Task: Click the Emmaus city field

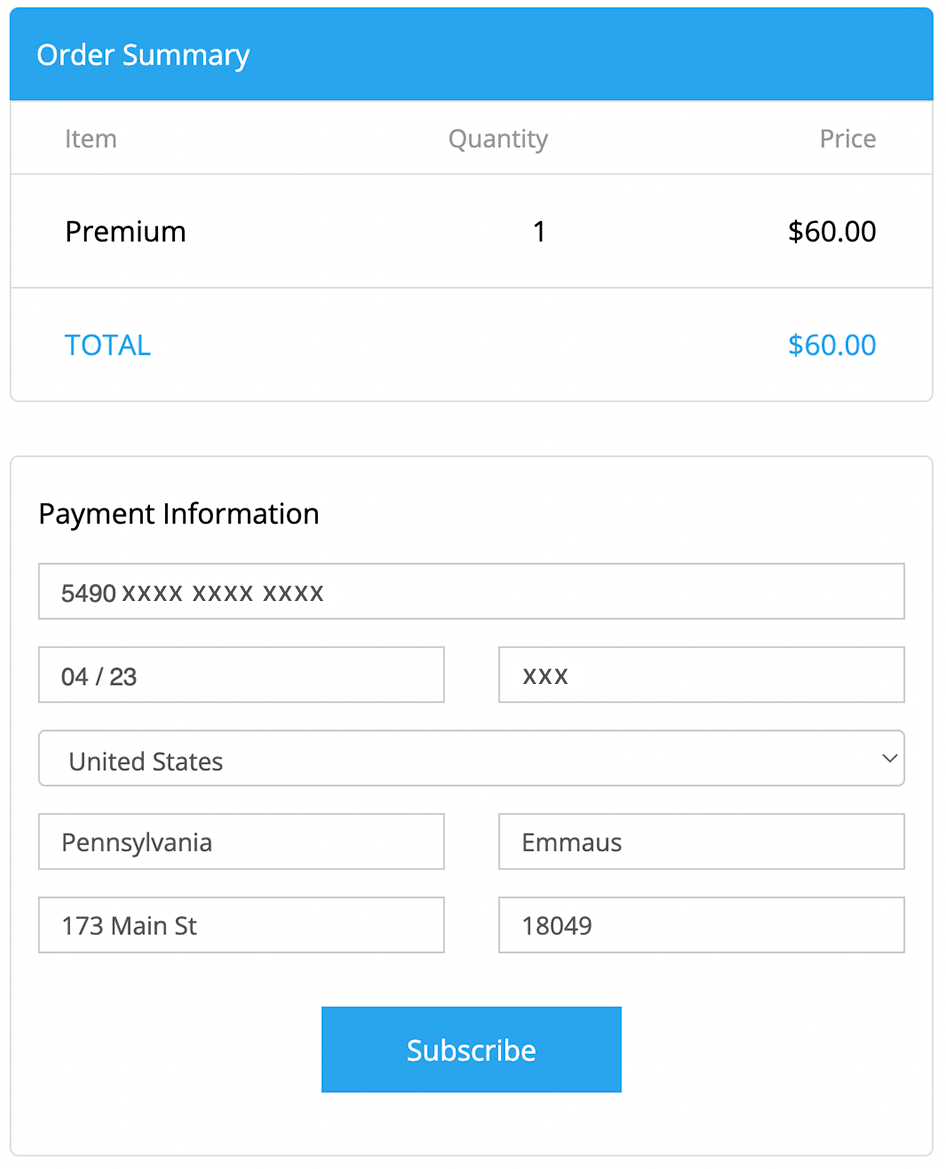Action: pos(701,842)
